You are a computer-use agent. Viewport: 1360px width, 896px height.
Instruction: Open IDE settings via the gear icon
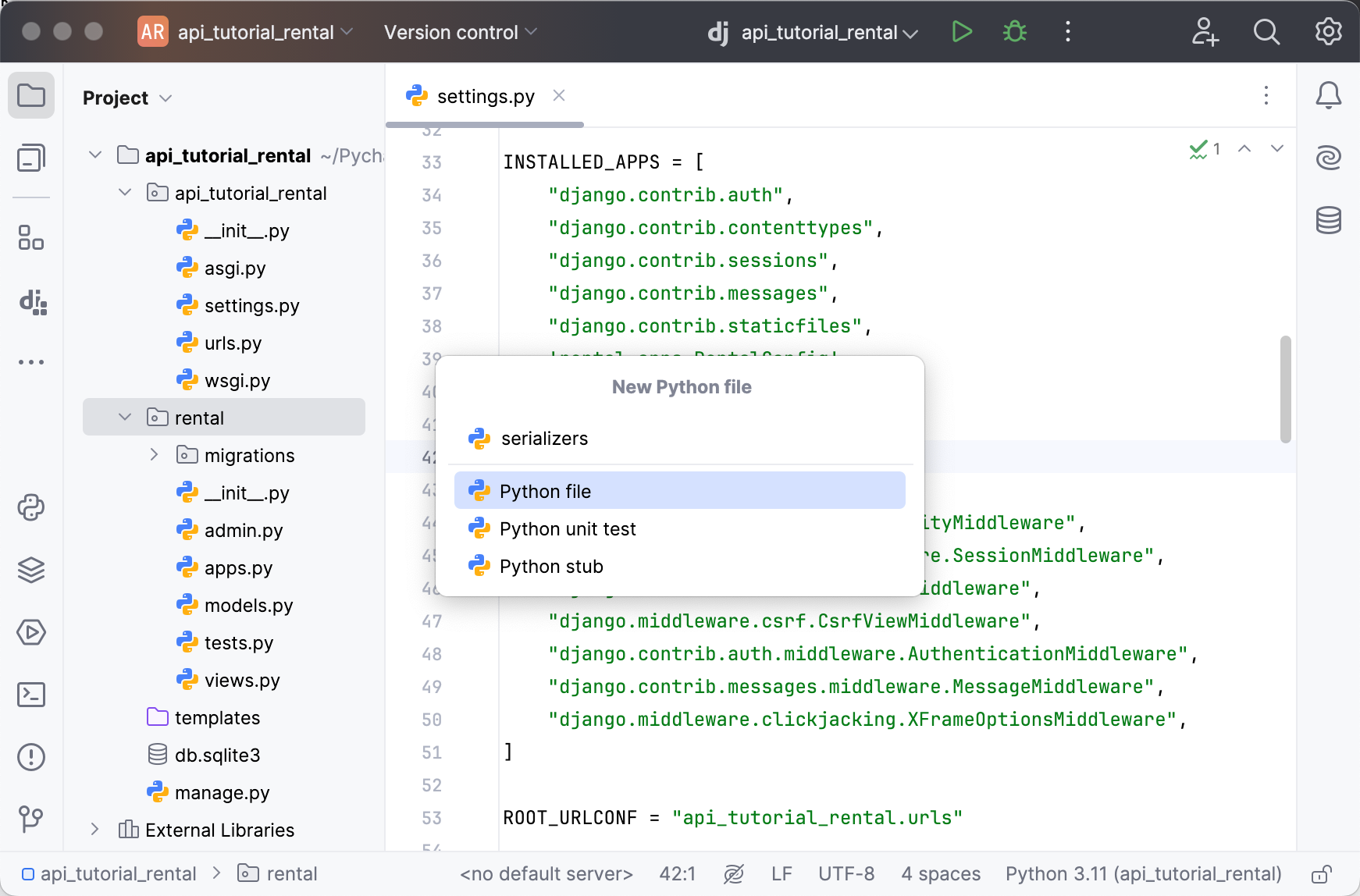tap(1327, 32)
